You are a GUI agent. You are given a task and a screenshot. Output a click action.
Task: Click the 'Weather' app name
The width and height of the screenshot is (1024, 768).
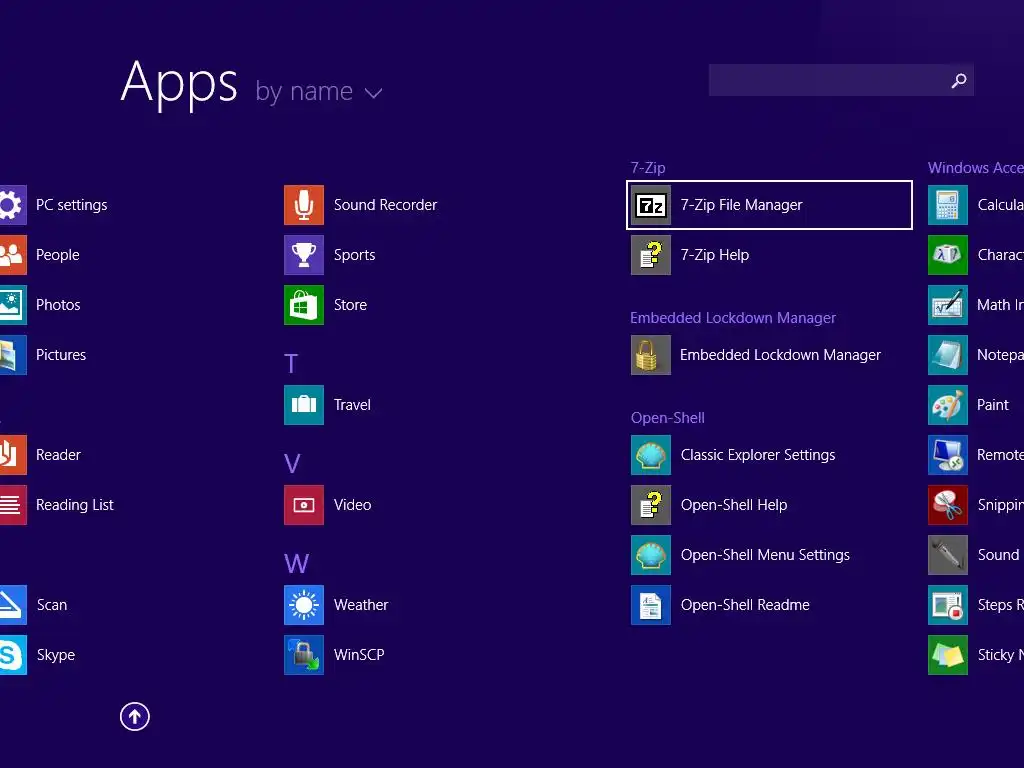tap(361, 605)
